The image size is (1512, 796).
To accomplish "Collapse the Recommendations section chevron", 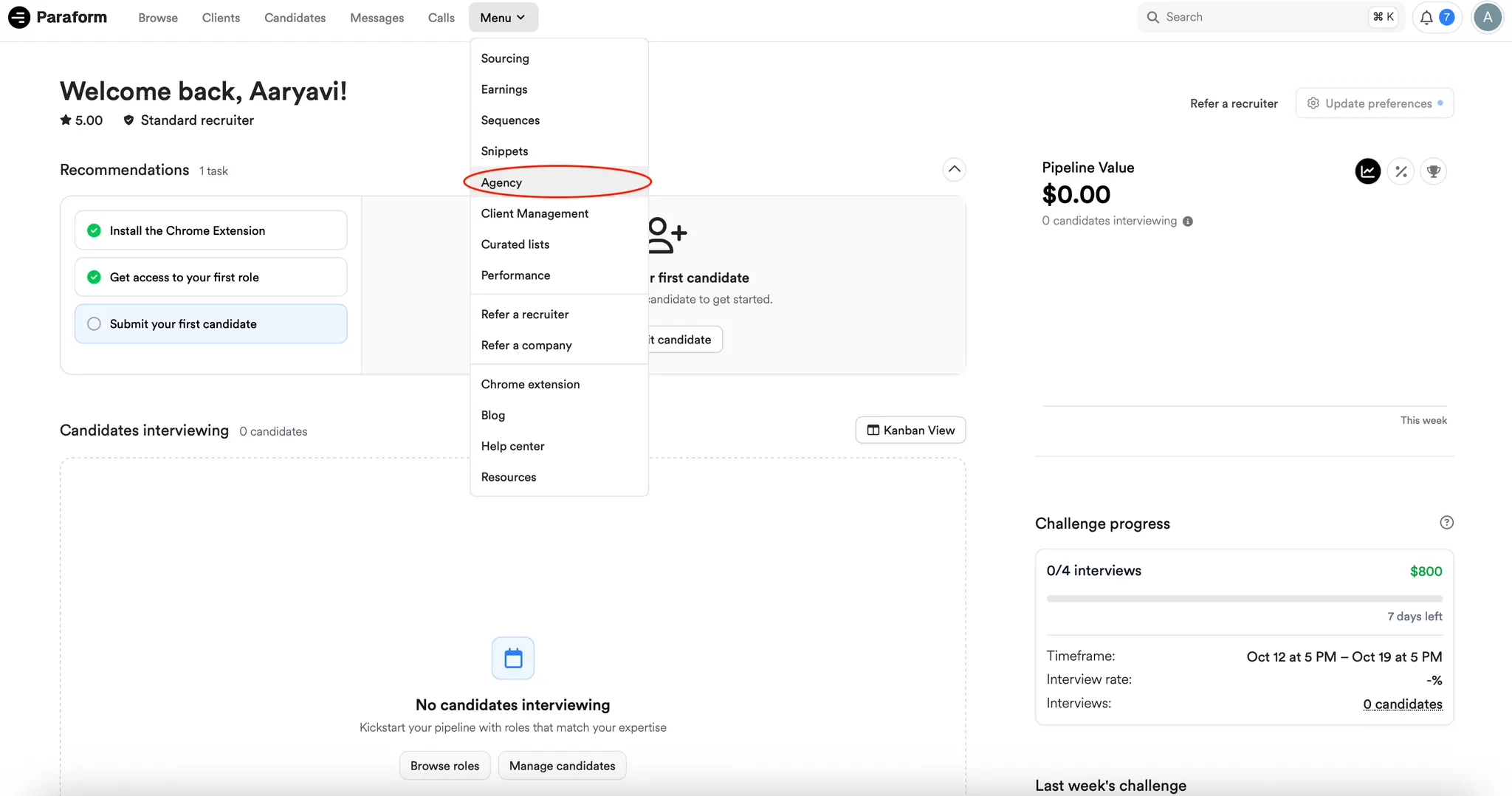I will click(x=954, y=170).
